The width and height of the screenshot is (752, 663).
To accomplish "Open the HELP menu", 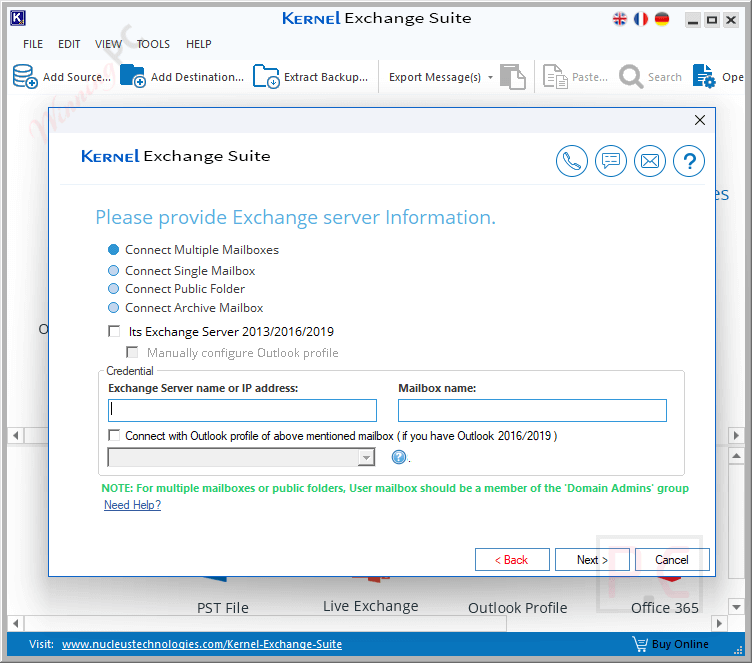I will click(199, 44).
